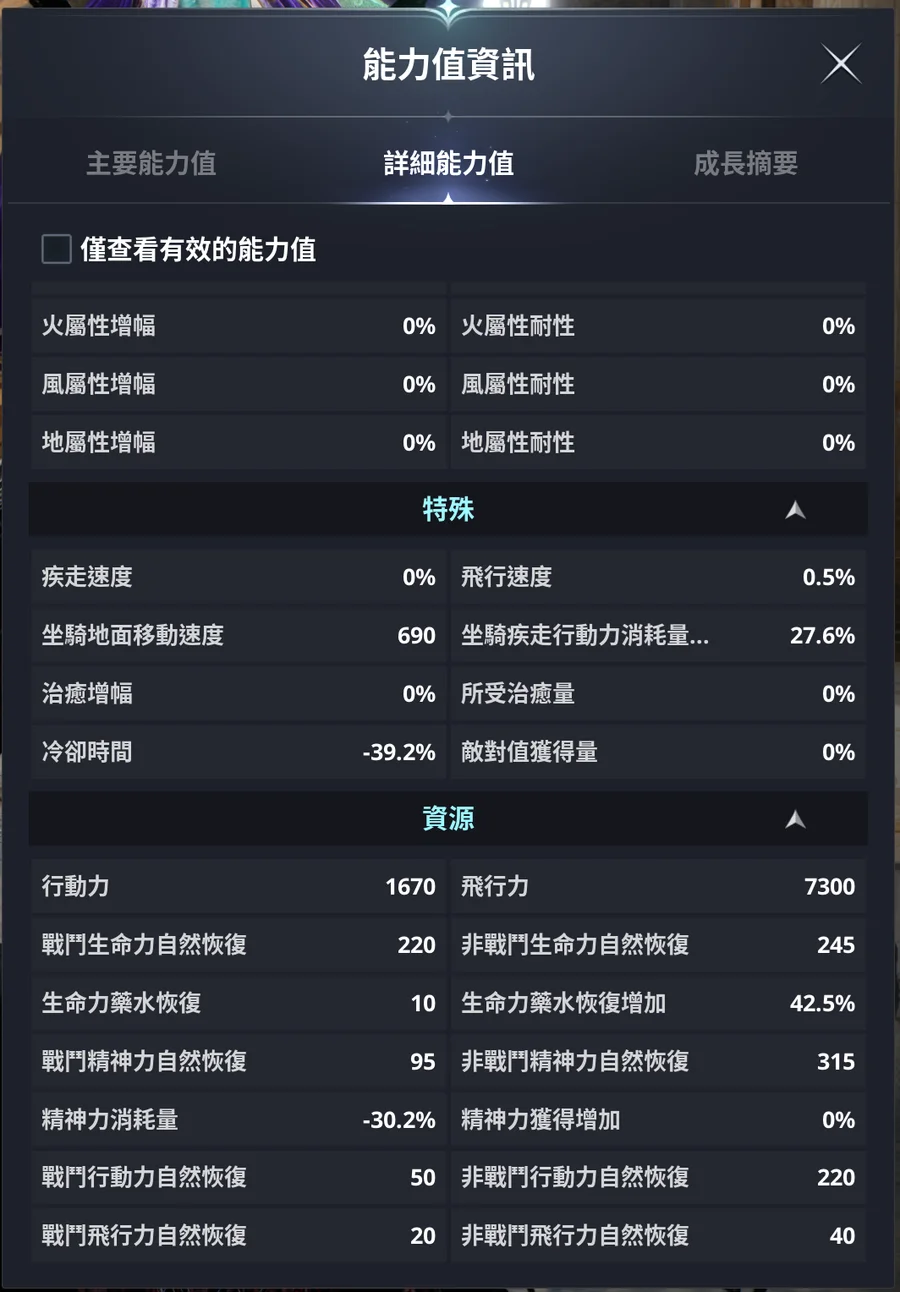The image size is (900, 1292).
Task: Open the 成長摘要 tab
Action: (x=745, y=164)
